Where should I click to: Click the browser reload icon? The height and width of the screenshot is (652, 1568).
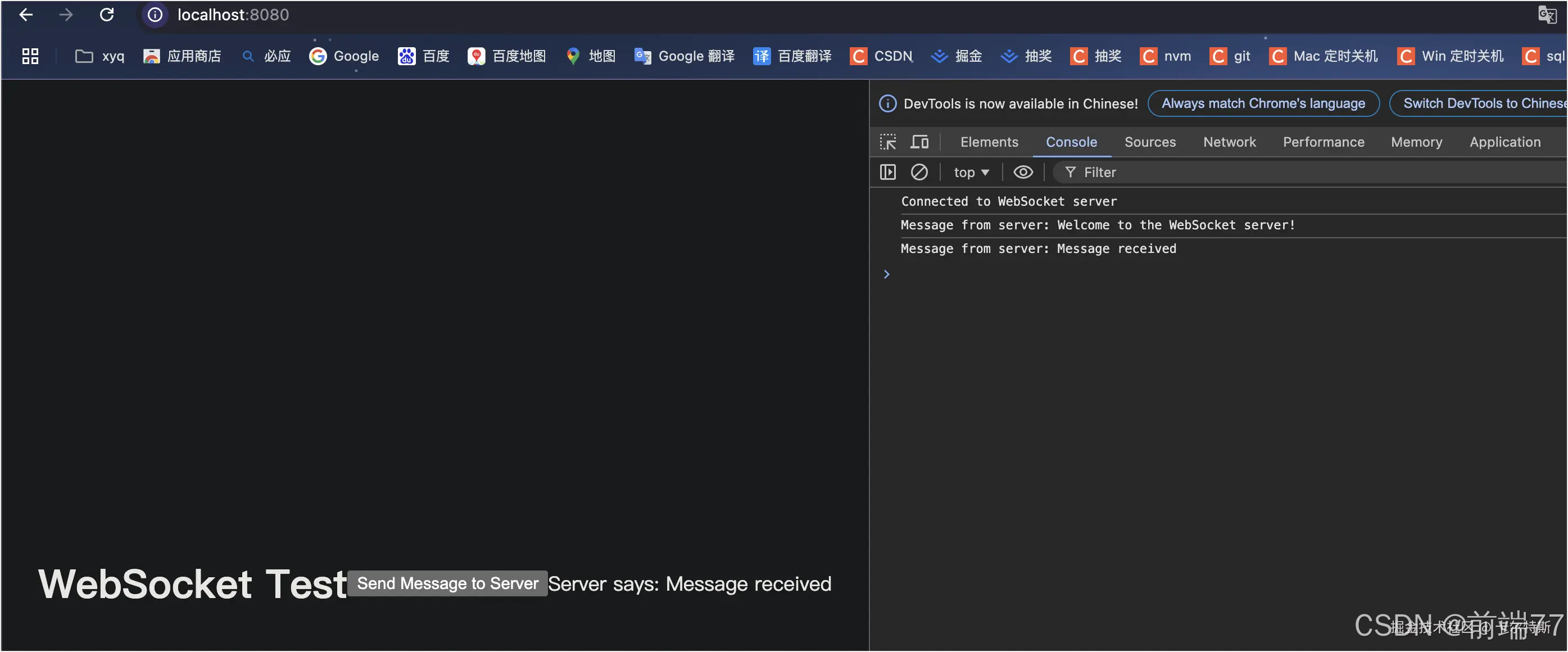pyautogui.click(x=107, y=15)
